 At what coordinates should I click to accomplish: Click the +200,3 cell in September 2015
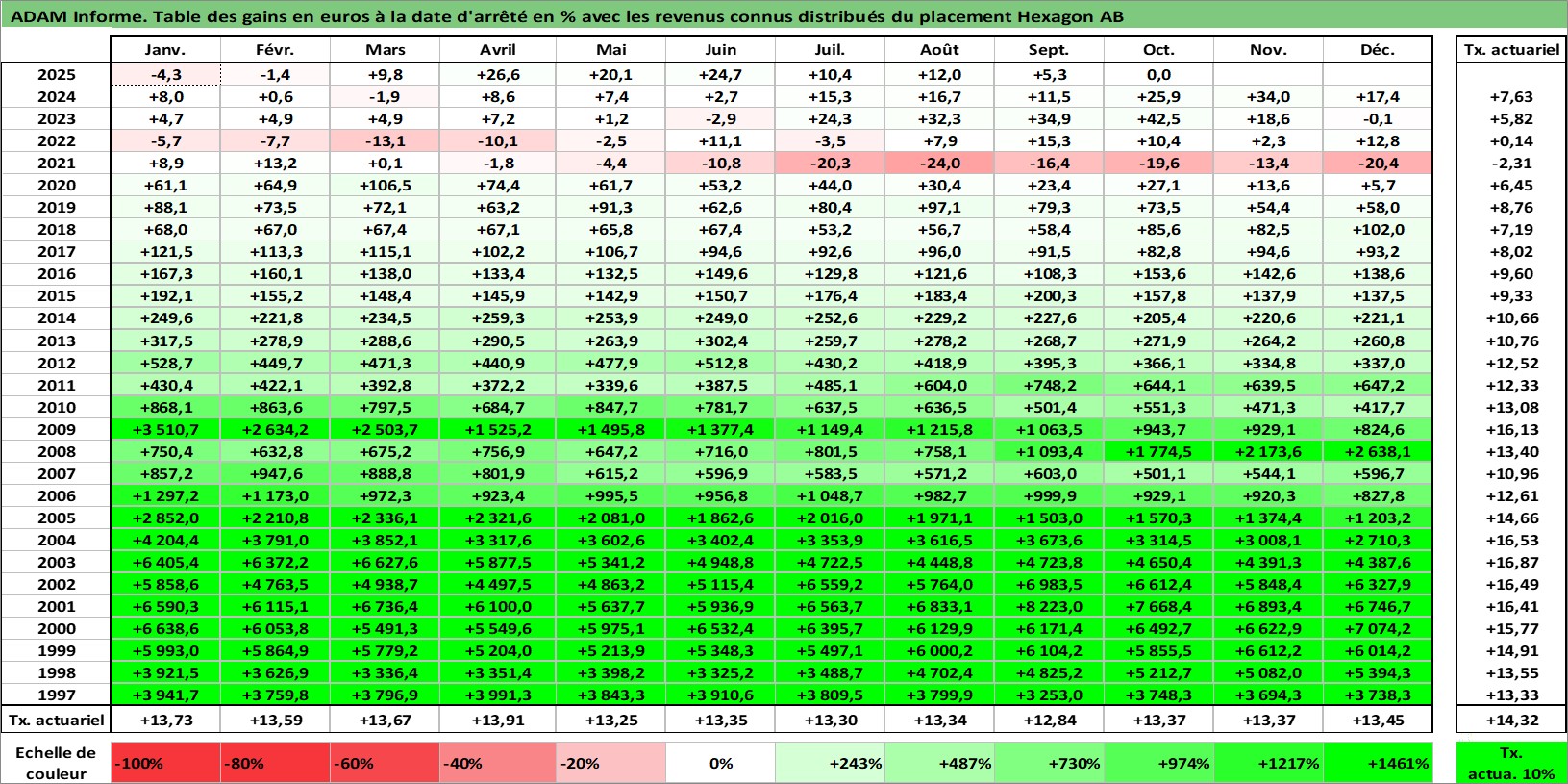click(1050, 296)
